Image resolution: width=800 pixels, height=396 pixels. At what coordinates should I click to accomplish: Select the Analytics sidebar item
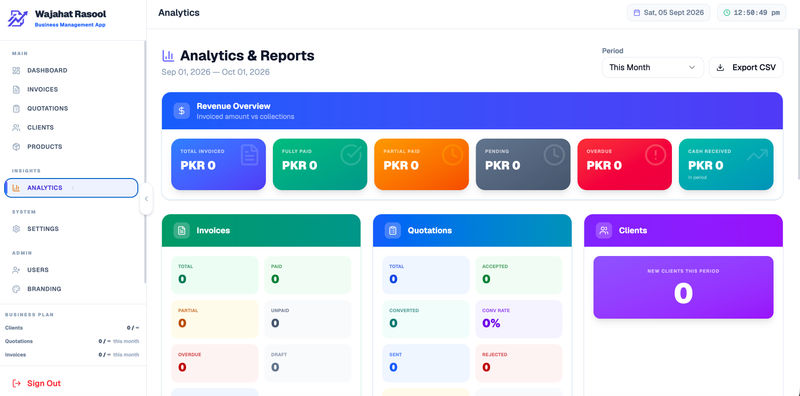point(71,188)
